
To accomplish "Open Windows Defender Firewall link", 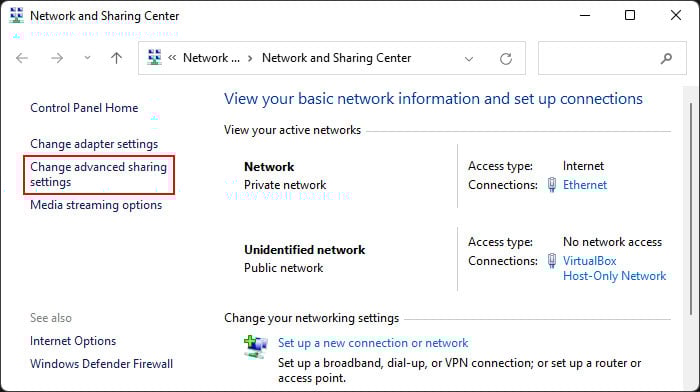I will (x=101, y=364).
